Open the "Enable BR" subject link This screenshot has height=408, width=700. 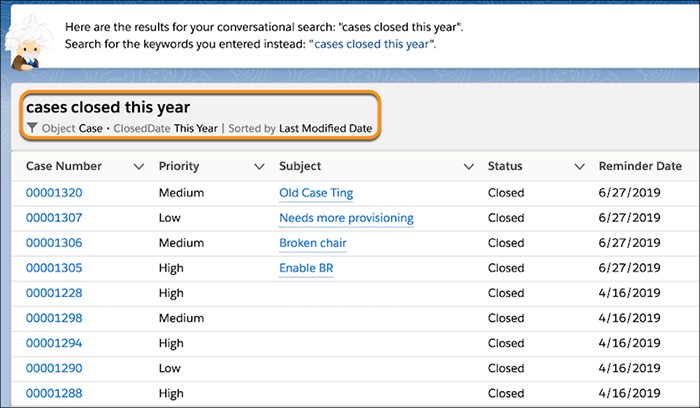click(x=306, y=268)
